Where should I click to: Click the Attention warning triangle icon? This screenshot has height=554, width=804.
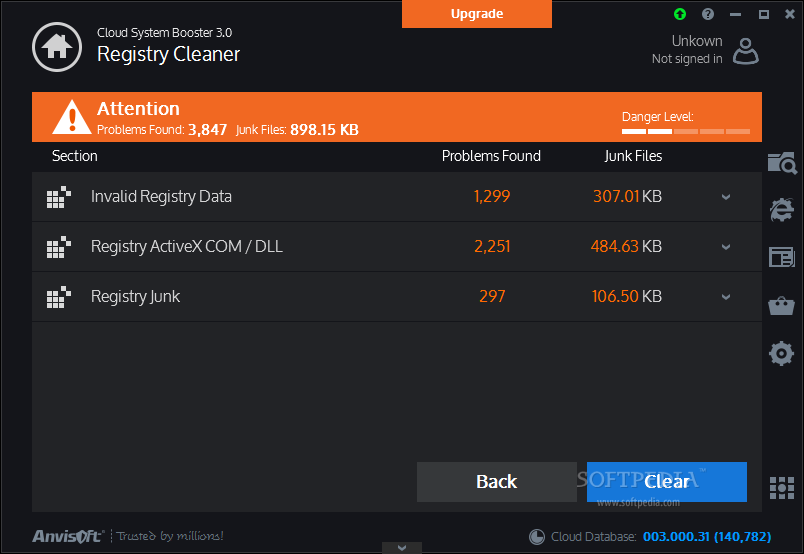72,117
